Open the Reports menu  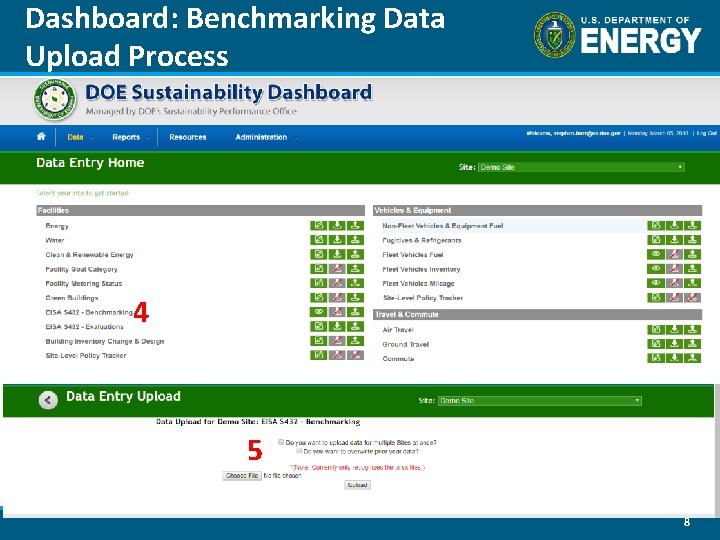click(x=126, y=137)
